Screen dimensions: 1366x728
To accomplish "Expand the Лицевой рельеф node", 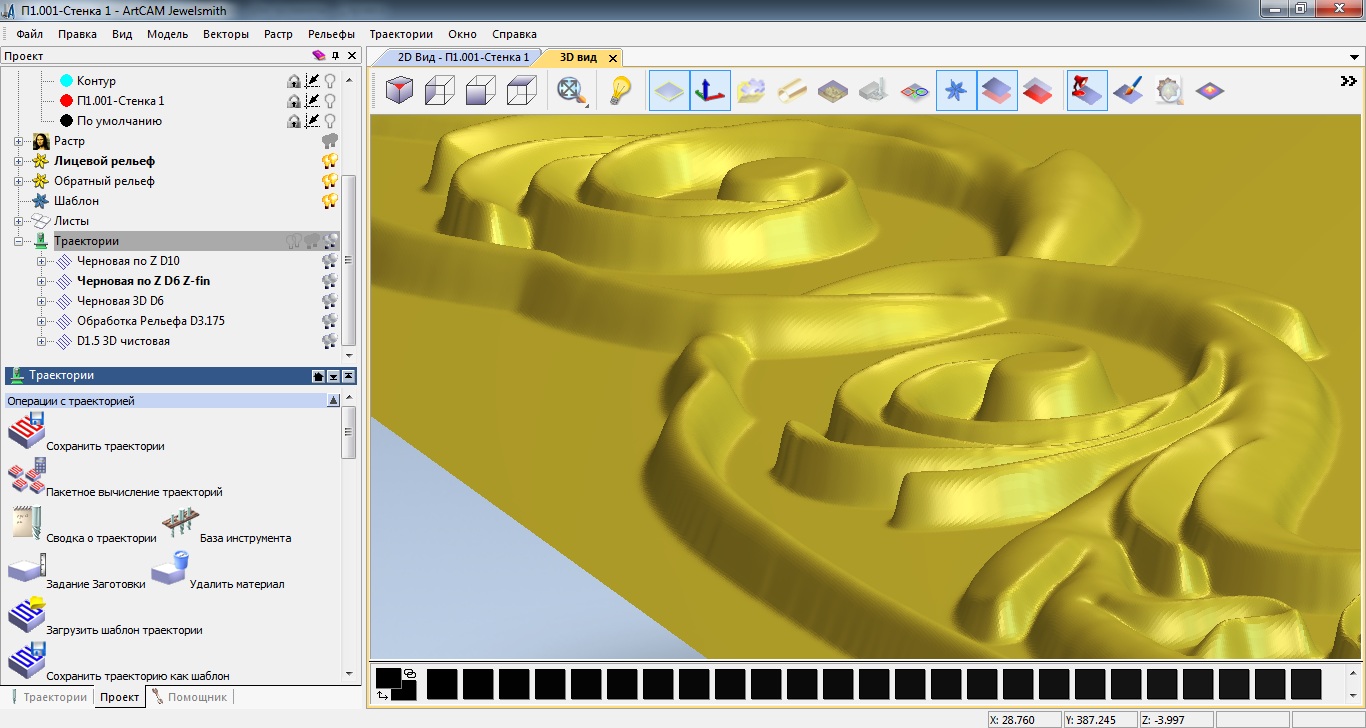I will (18, 161).
